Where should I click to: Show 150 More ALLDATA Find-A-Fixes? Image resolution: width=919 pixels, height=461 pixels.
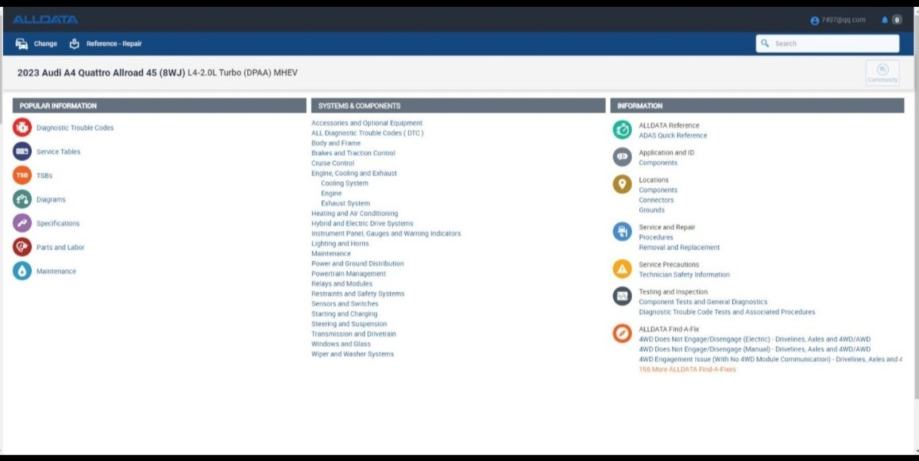click(687, 370)
